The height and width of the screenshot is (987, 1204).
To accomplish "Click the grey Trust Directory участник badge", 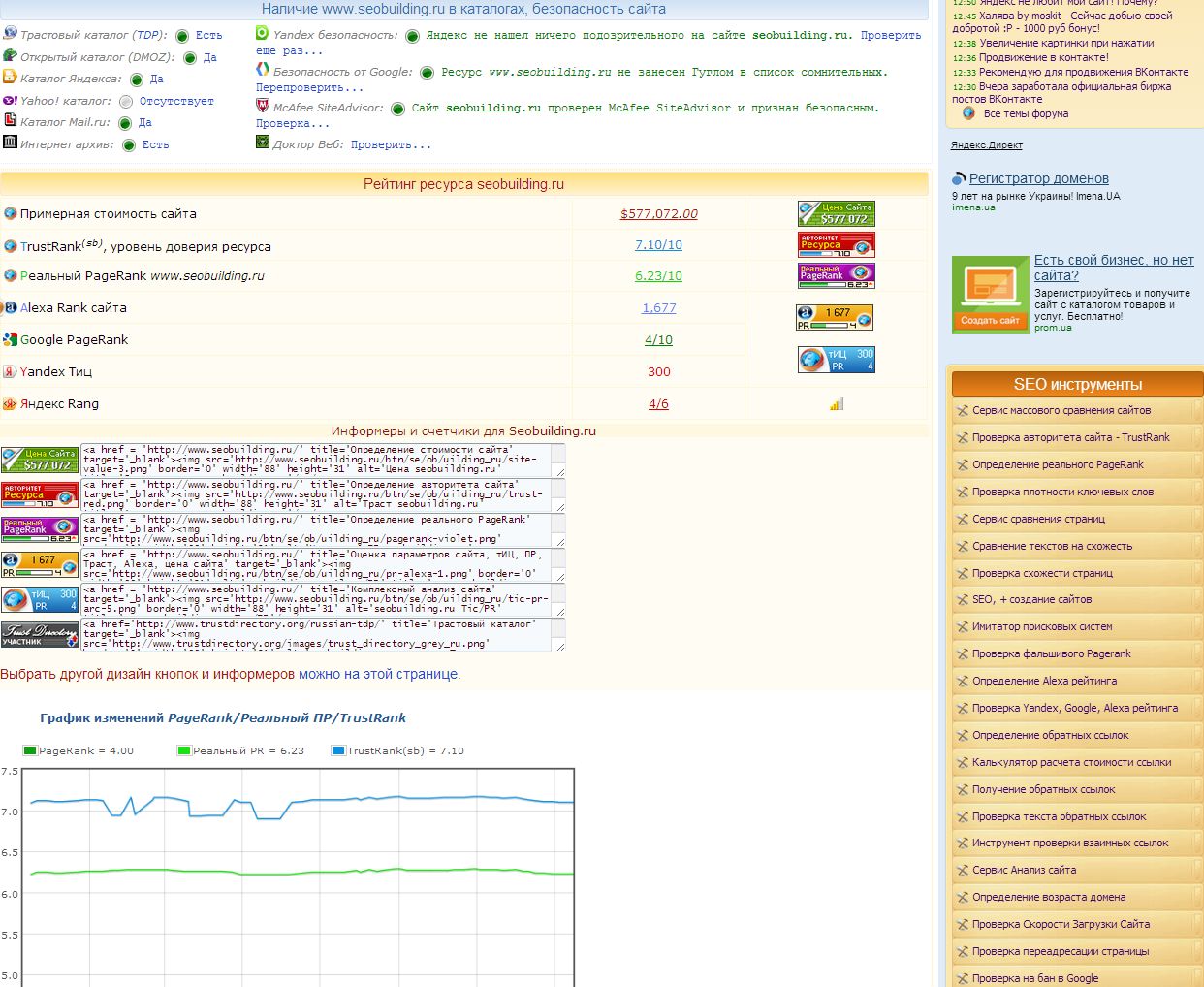I will pyautogui.click(x=39, y=635).
